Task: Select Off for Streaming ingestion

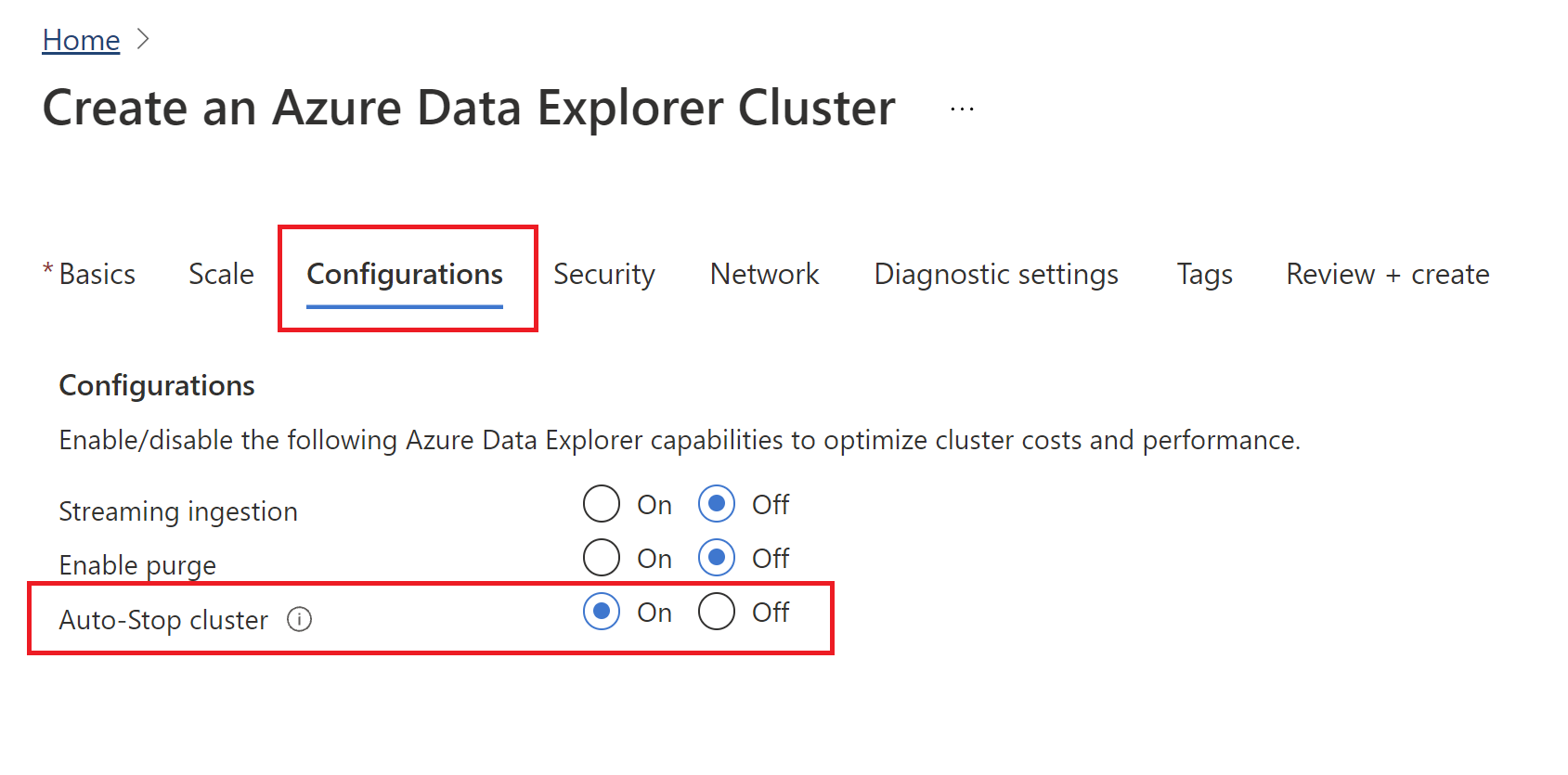Action: click(717, 504)
